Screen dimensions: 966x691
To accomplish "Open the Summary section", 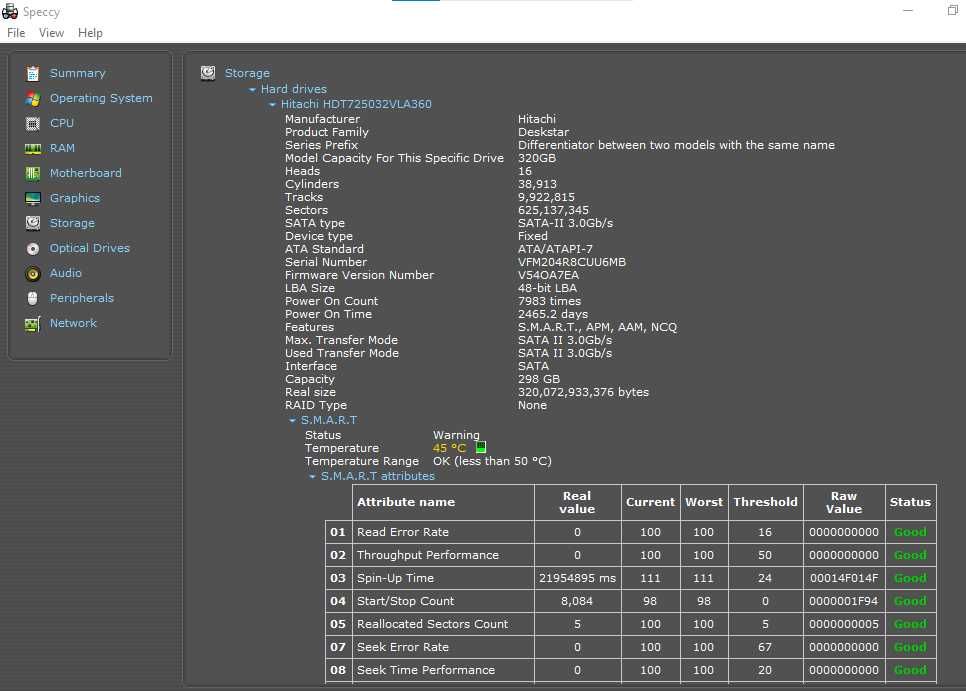I will [x=78, y=73].
